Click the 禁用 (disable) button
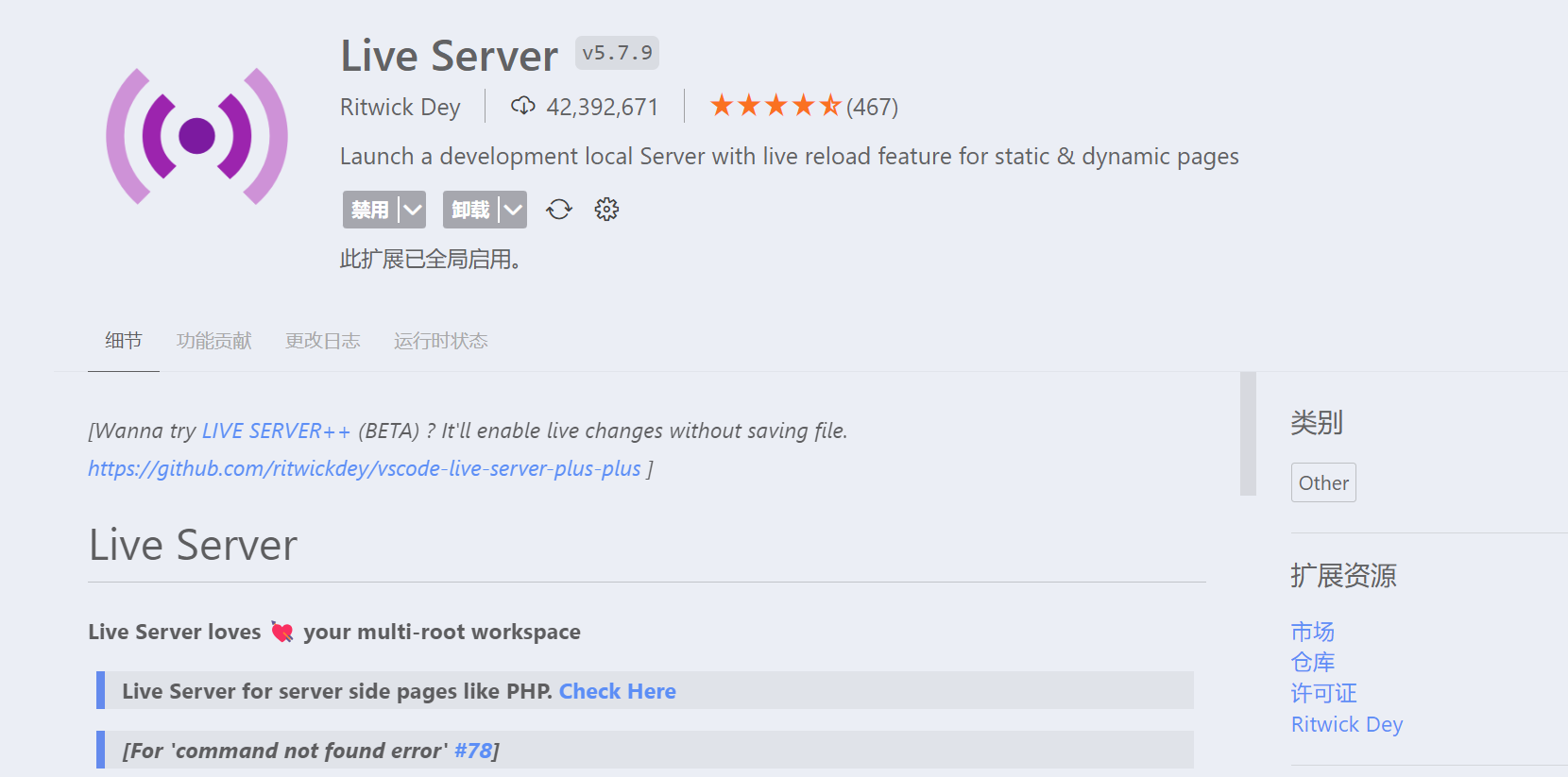 (370, 210)
